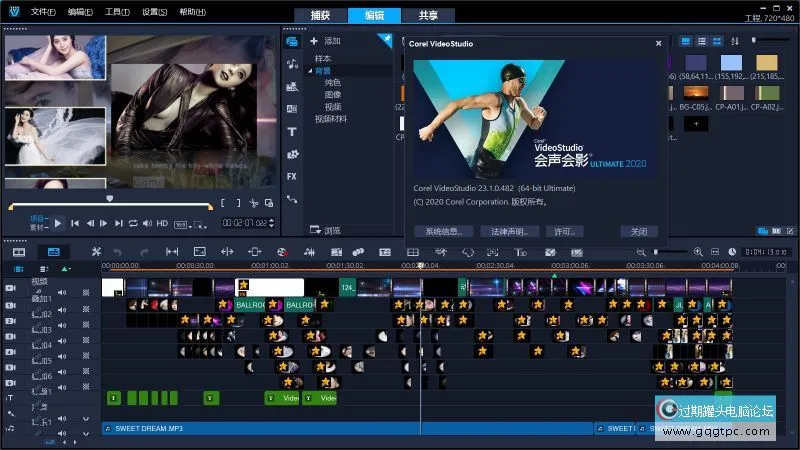Click the zoom-in magnifier on timeline
Image resolution: width=800 pixels, height=450 pixels.
point(697,252)
